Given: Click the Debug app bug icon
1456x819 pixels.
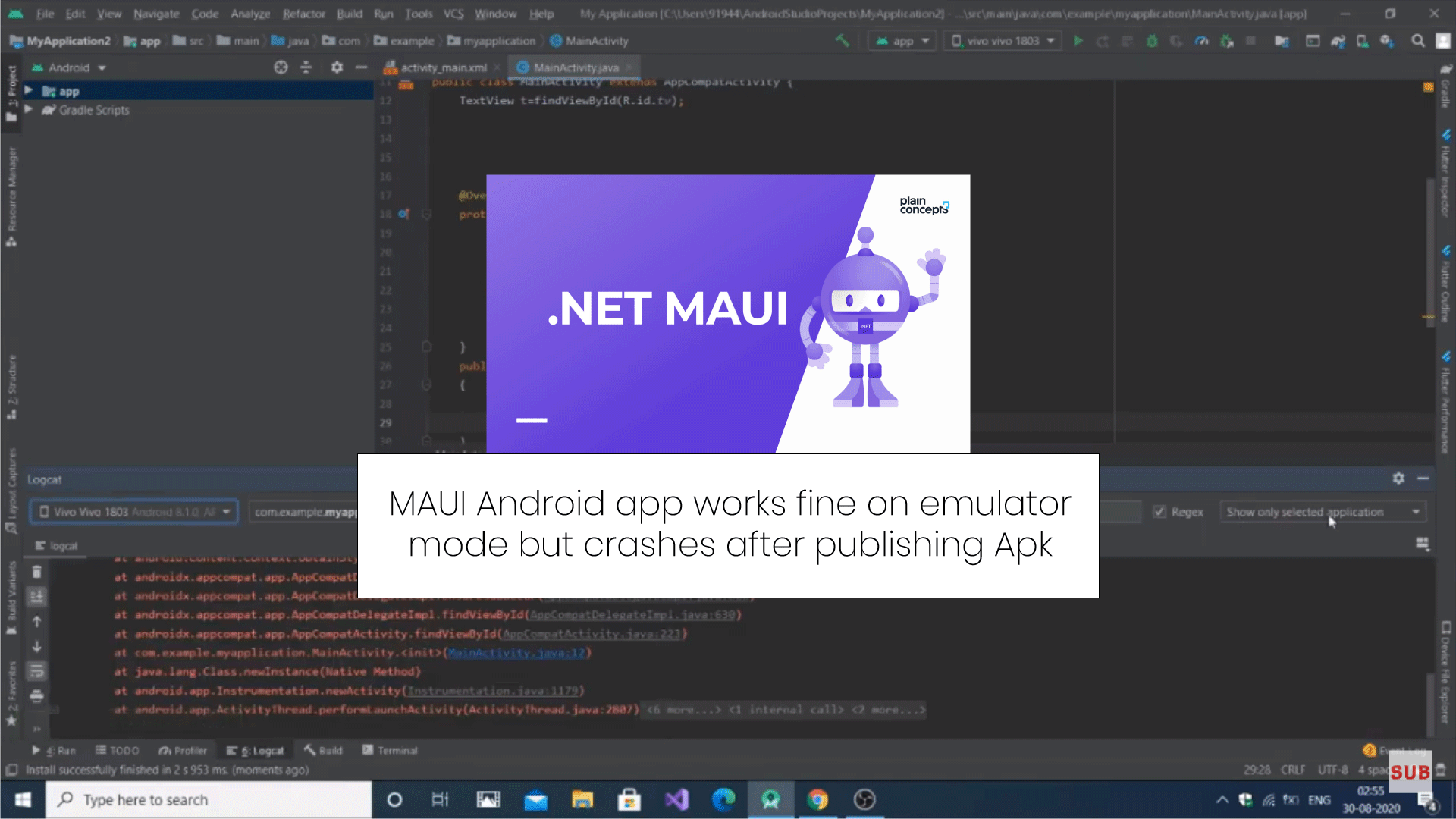Looking at the screenshot, I should coord(1152,41).
